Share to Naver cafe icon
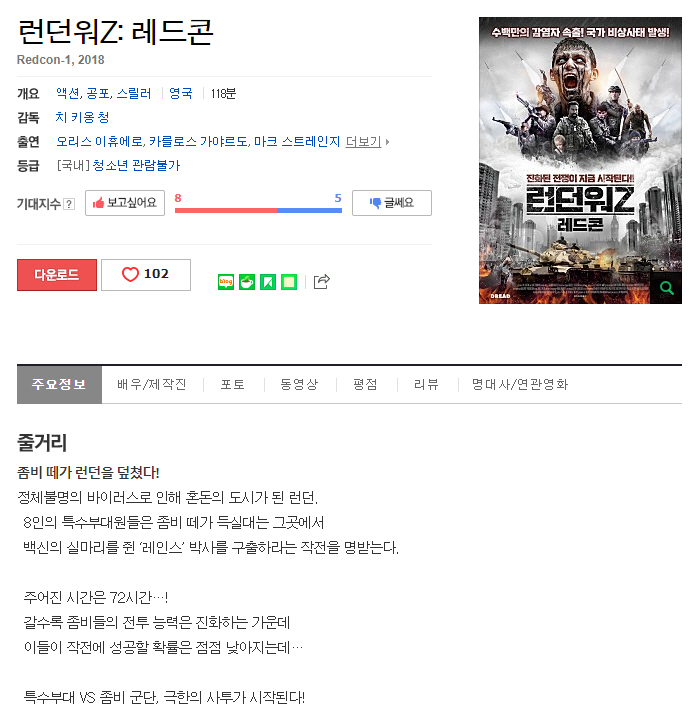This screenshot has width=700, height=717. (247, 282)
